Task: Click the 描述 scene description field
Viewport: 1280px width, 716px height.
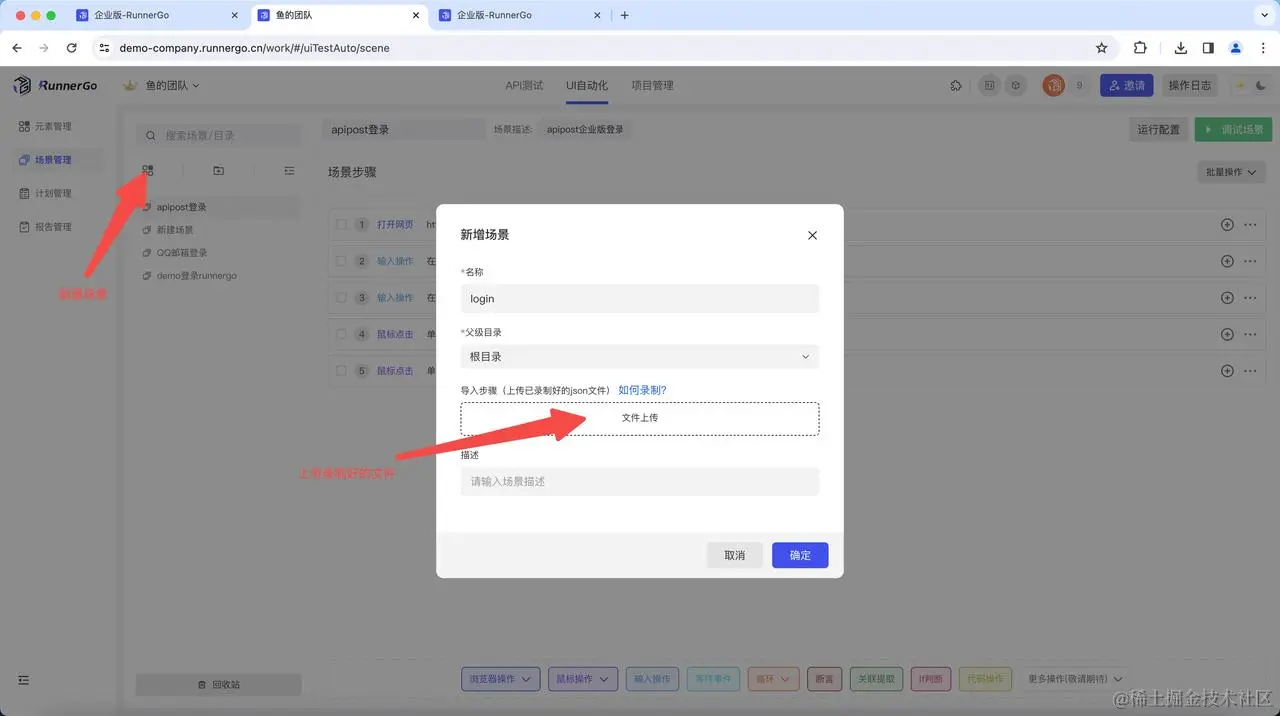Action: 640,482
